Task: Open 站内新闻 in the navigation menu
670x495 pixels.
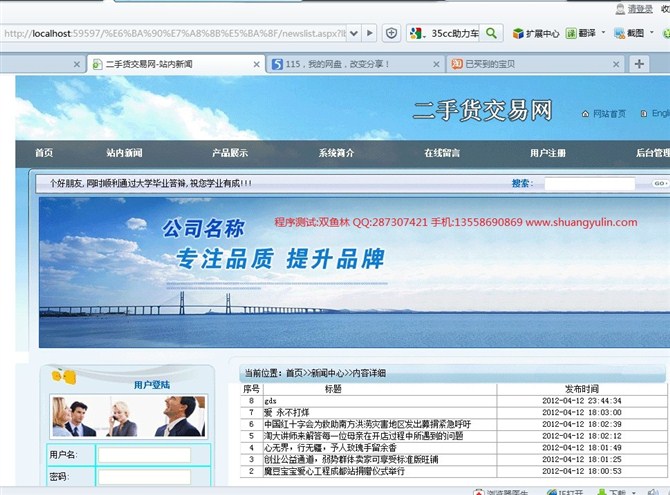Action: click(x=124, y=153)
